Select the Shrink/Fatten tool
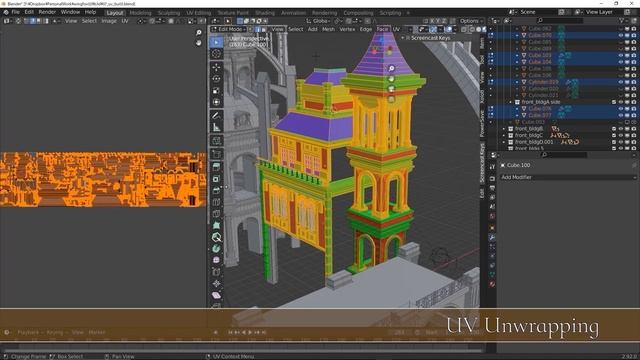 216,283
